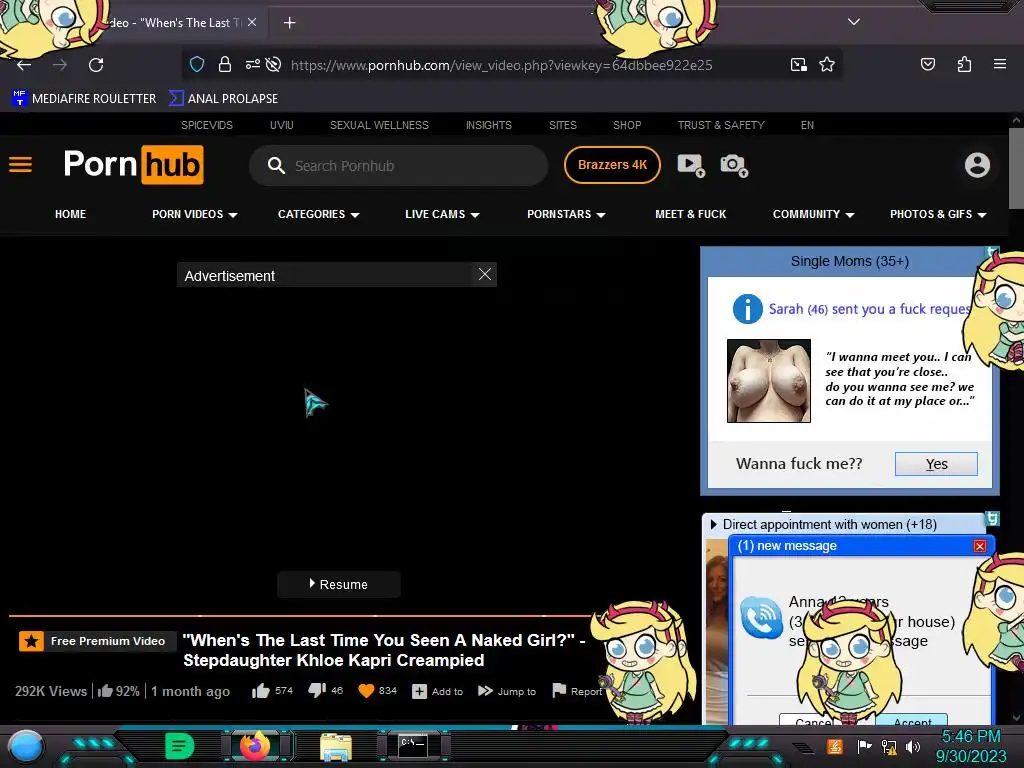Expand the LIVE CAMS dropdown
The image size is (1024, 768).
point(442,214)
